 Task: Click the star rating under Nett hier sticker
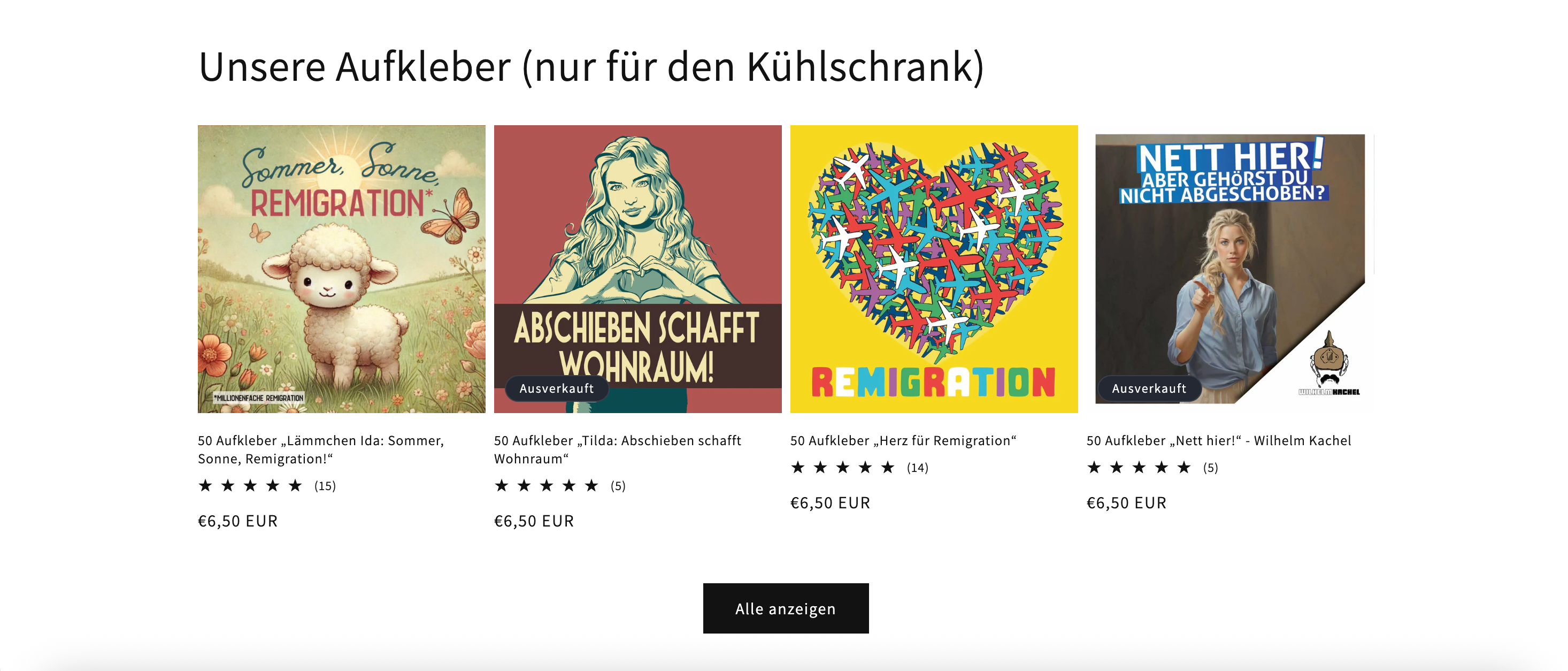pyautogui.click(x=1139, y=467)
